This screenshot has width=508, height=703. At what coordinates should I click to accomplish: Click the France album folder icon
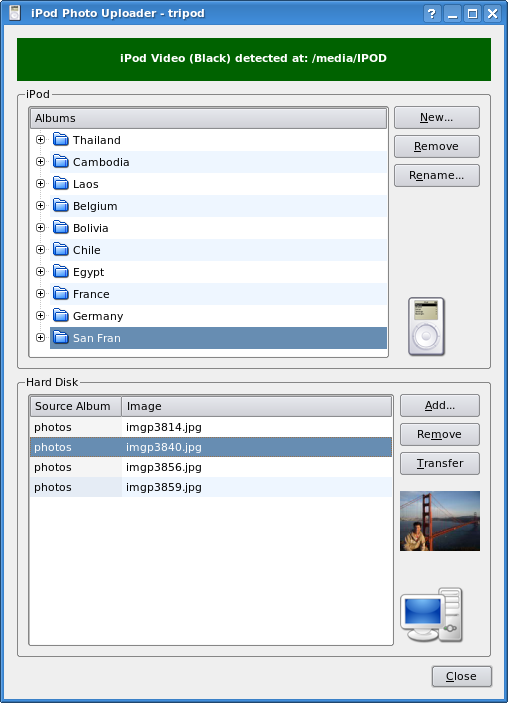coord(61,294)
